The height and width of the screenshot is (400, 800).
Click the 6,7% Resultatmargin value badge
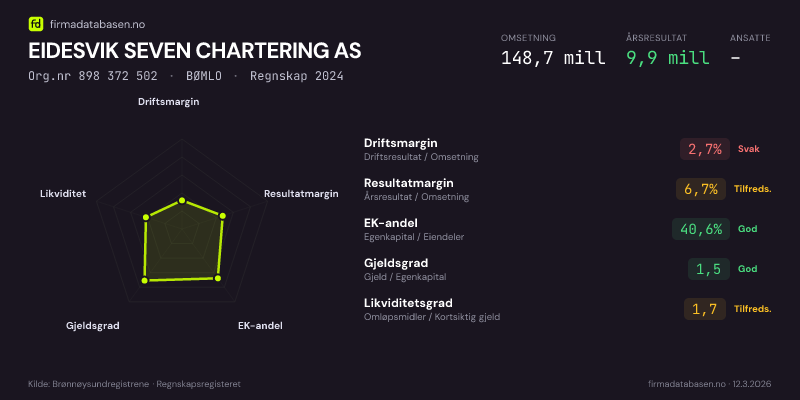click(702, 189)
